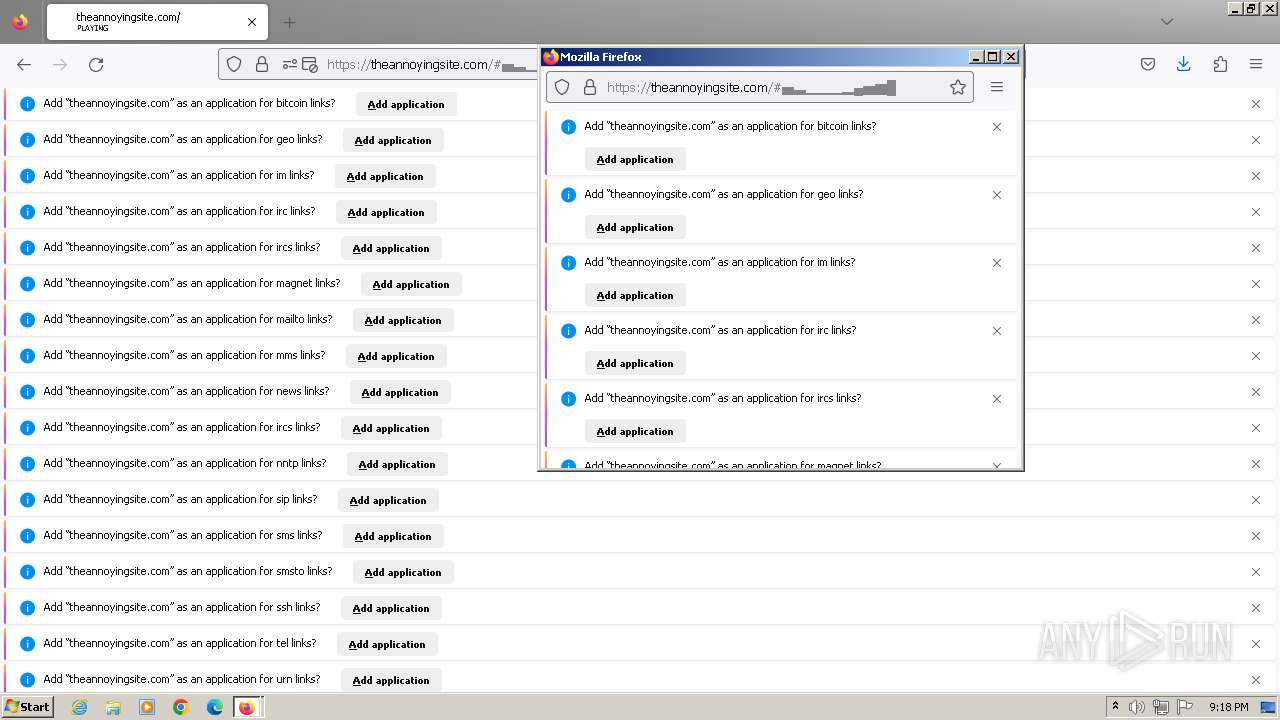The width and height of the screenshot is (1280, 720).
Task: Open Pocket save icon in main toolbar
Action: click(x=1148, y=64)
